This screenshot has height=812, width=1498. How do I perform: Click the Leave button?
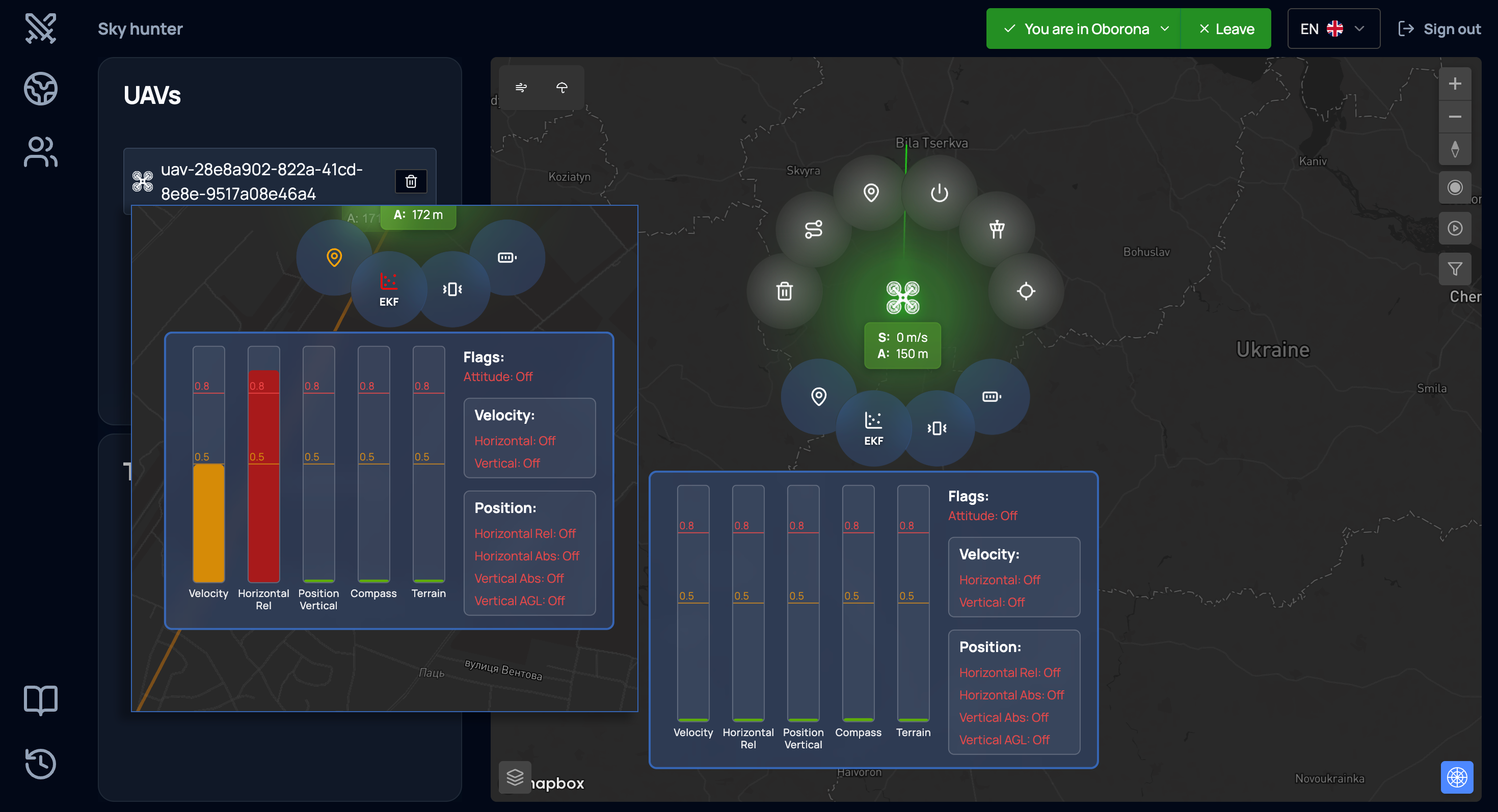click(x=1226, y=29)
